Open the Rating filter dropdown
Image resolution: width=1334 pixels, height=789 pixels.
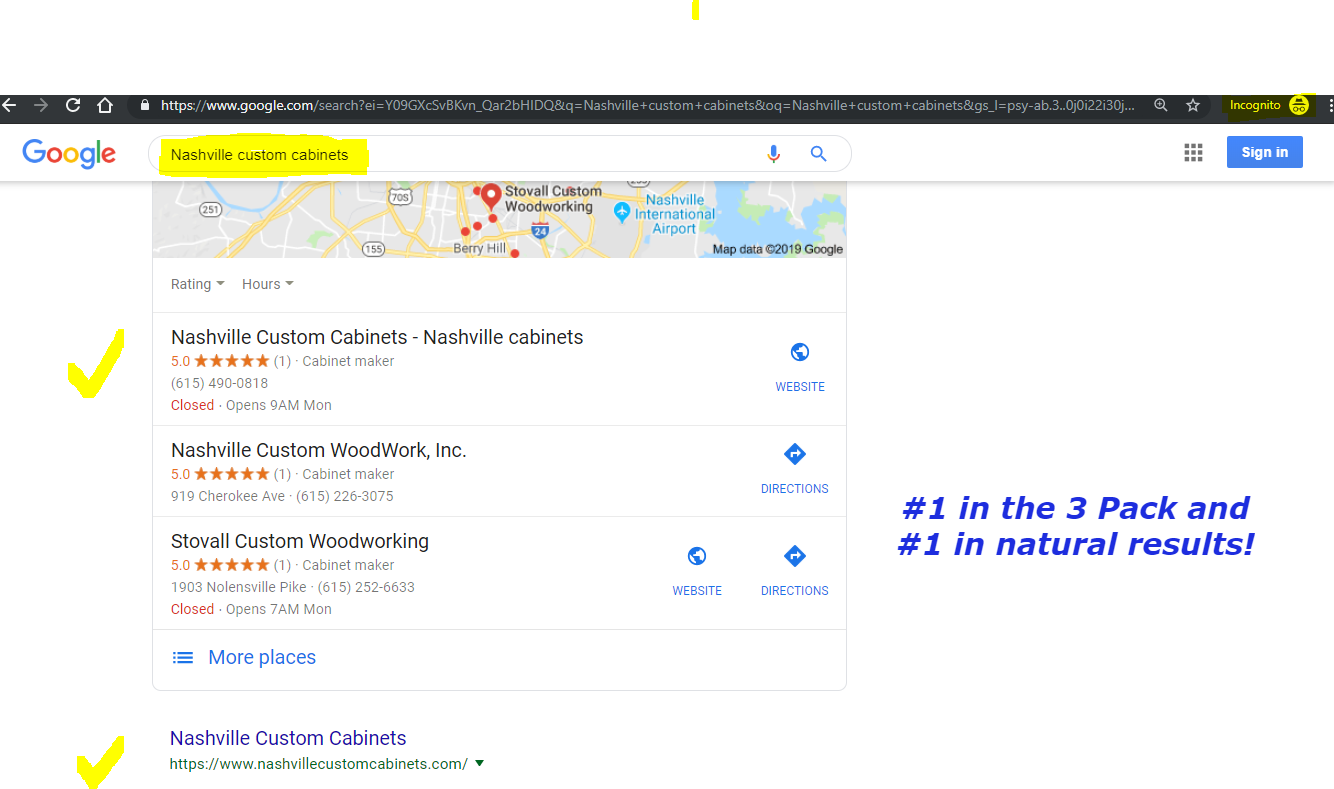coord(197,284)
